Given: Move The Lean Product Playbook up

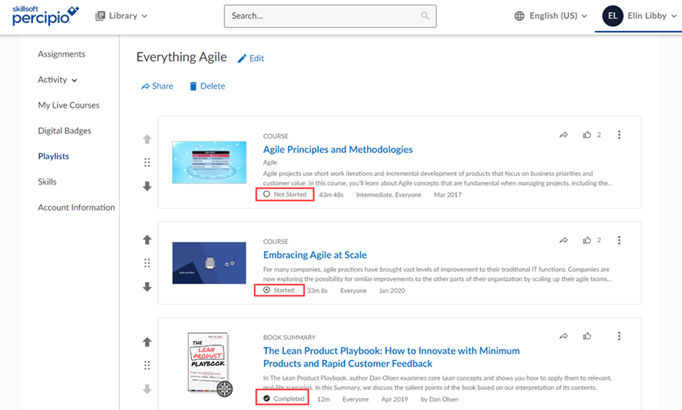Looking at the screenshot, I should [x=147, y=342].
